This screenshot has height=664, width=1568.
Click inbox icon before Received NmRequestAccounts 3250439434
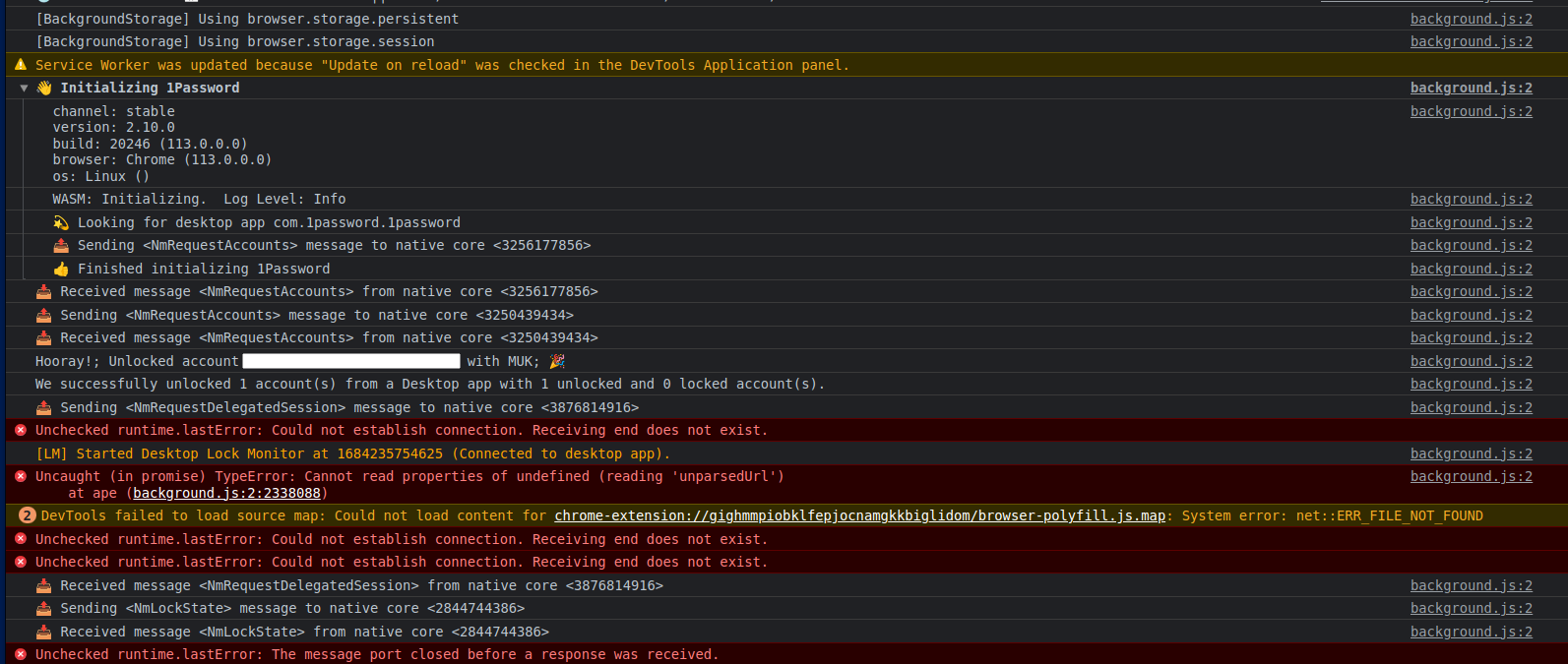43,337
